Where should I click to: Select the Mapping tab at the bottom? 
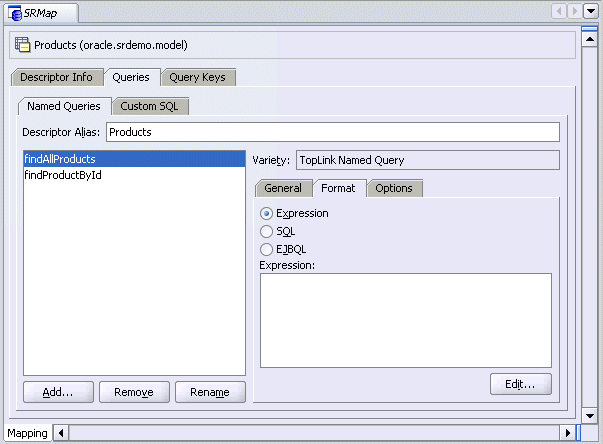point(27,433)
